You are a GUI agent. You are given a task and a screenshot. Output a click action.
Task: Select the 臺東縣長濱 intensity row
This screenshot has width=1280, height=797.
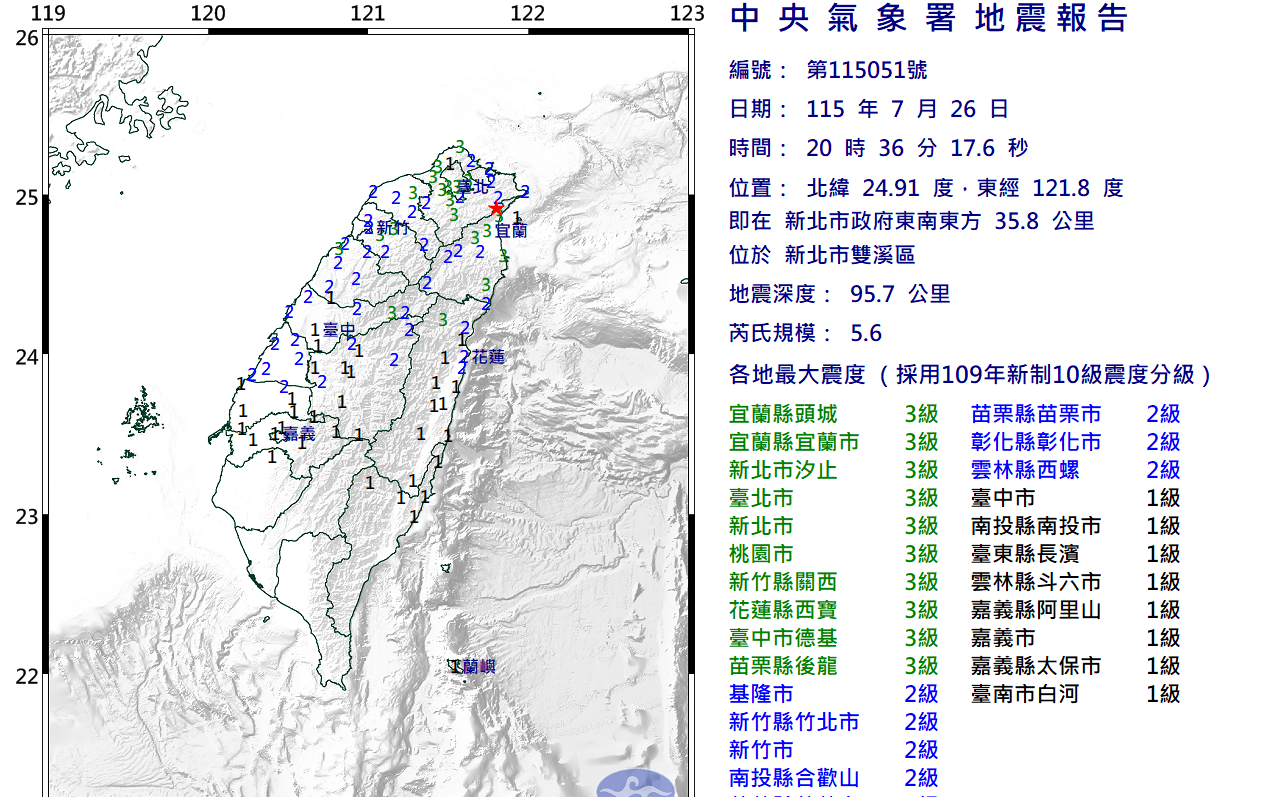(x=1076, y=554)
